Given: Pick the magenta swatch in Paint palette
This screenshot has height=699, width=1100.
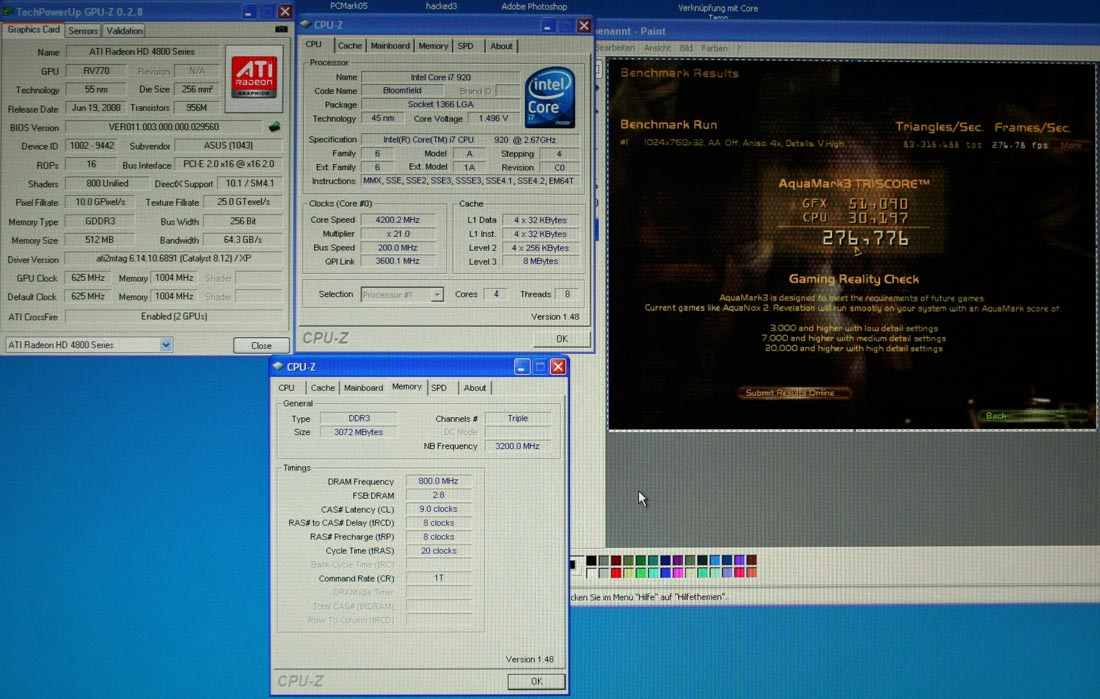Looking at the screenshot, I should point(677,573).
